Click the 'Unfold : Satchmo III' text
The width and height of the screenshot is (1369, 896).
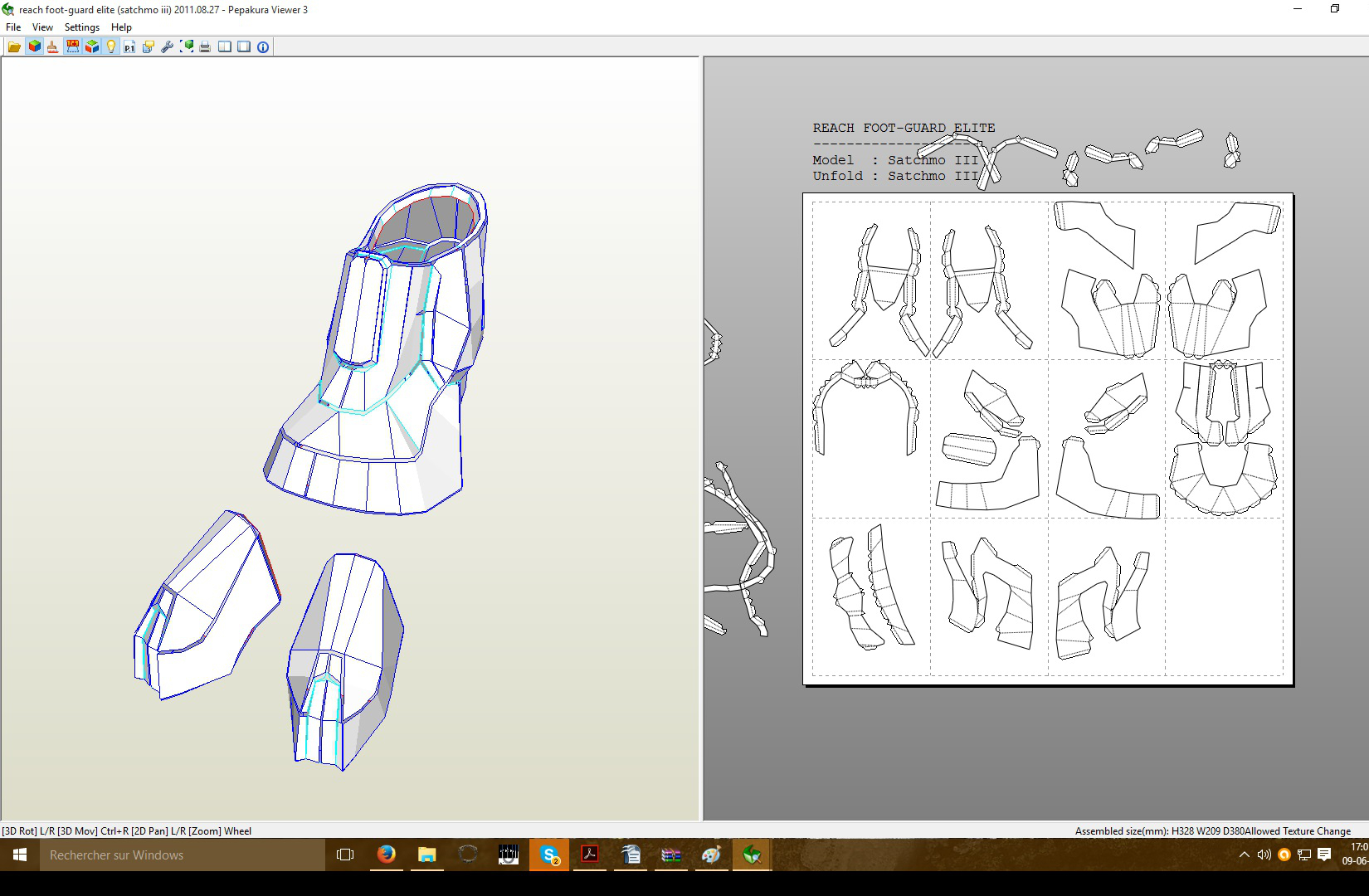[895, 176]
